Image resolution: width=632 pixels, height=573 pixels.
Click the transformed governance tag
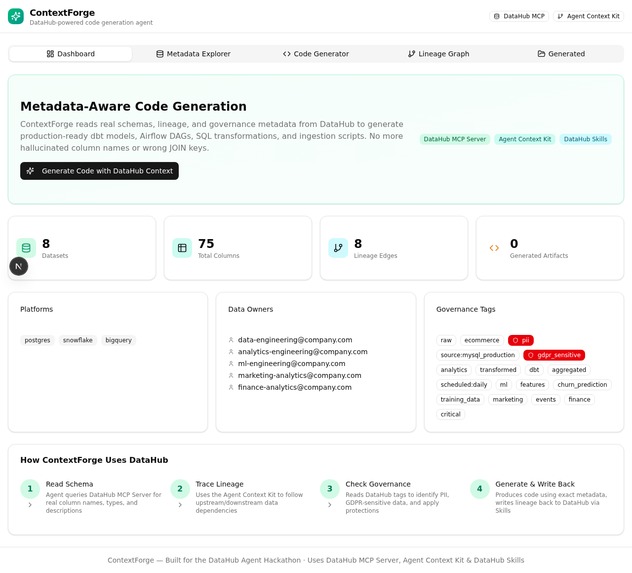click(x=498, y=370)
